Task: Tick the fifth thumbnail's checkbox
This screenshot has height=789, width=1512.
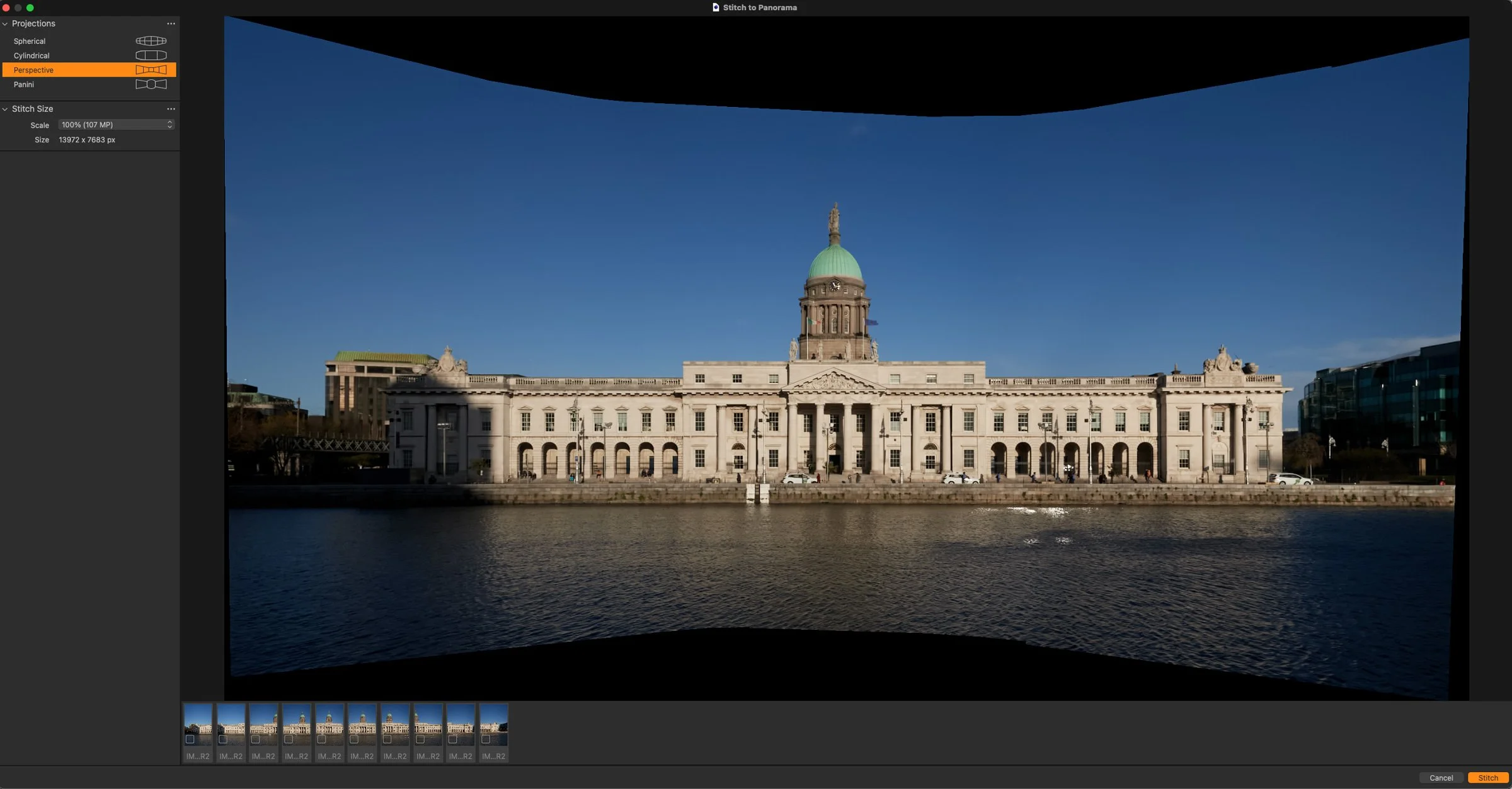Action: point(321,739)
